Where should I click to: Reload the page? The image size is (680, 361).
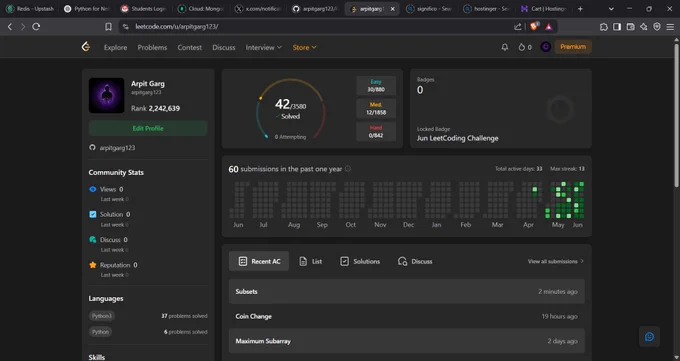[x=36, y=26]
